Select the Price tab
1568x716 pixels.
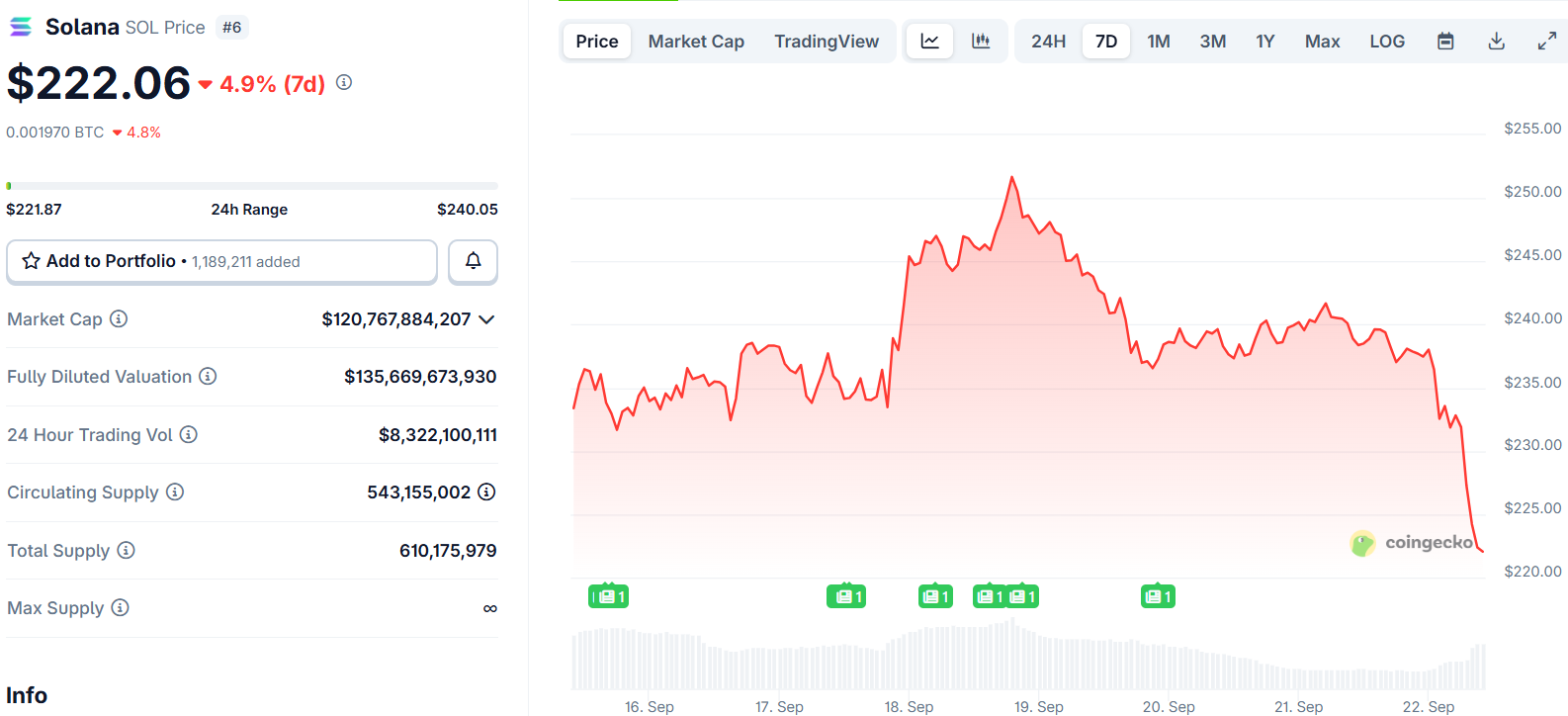coord(597,41)
